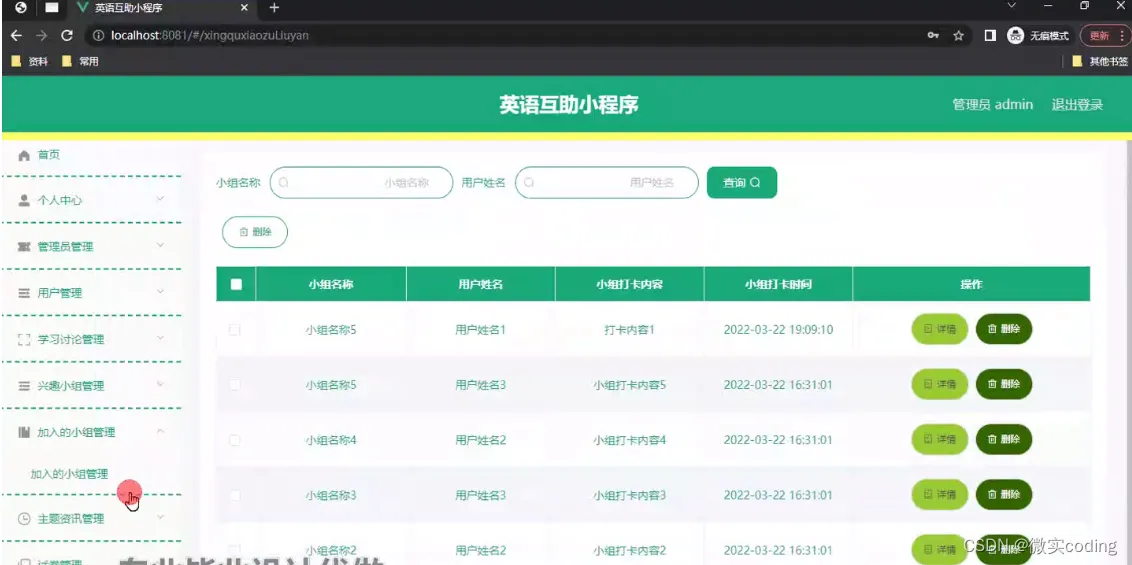Open 主题资讯管理 menu item
Viewport: 1132px width, 565px height.
[x=71, y=518]
